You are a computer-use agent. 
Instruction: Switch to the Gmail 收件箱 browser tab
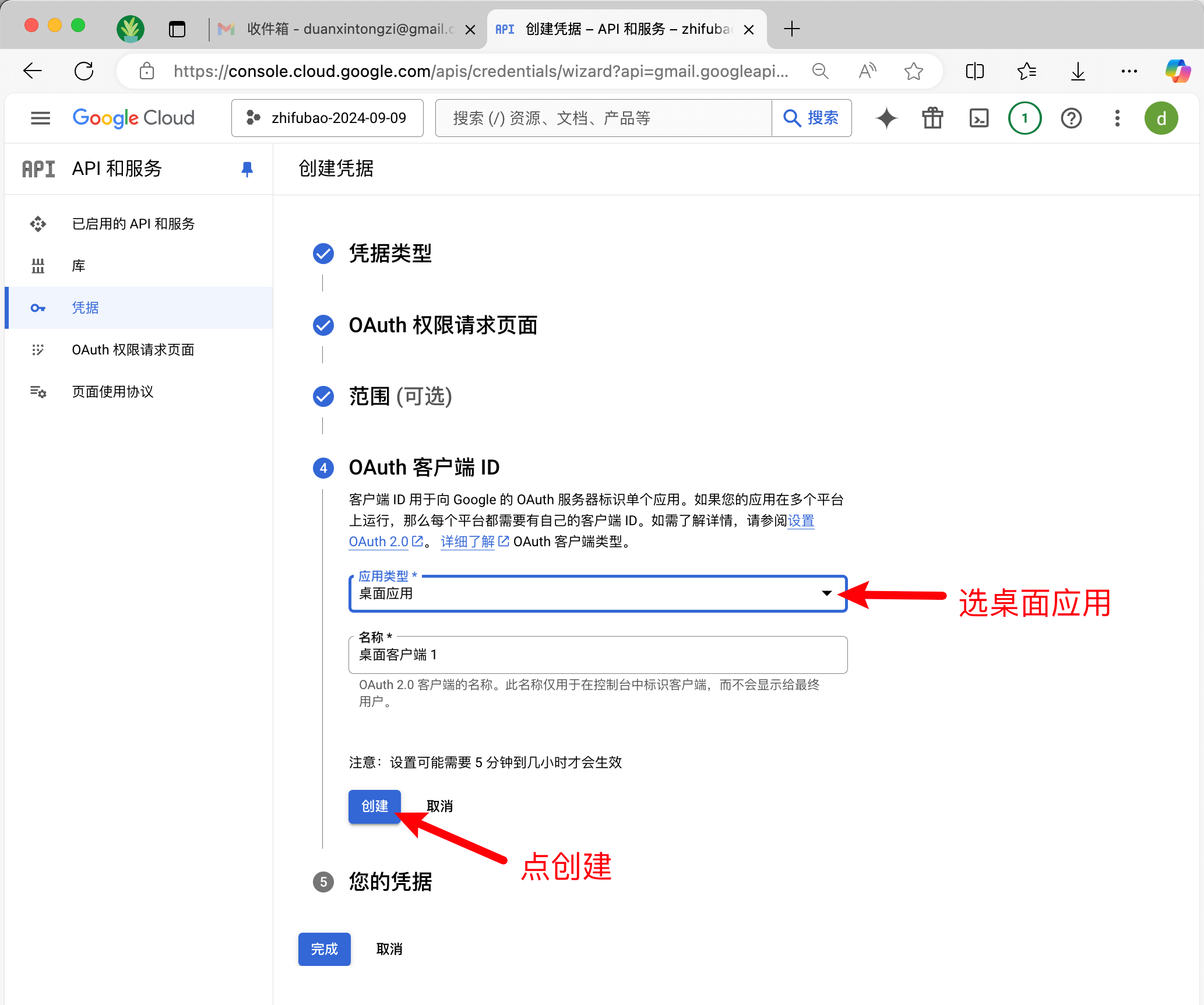click(345, 29)
